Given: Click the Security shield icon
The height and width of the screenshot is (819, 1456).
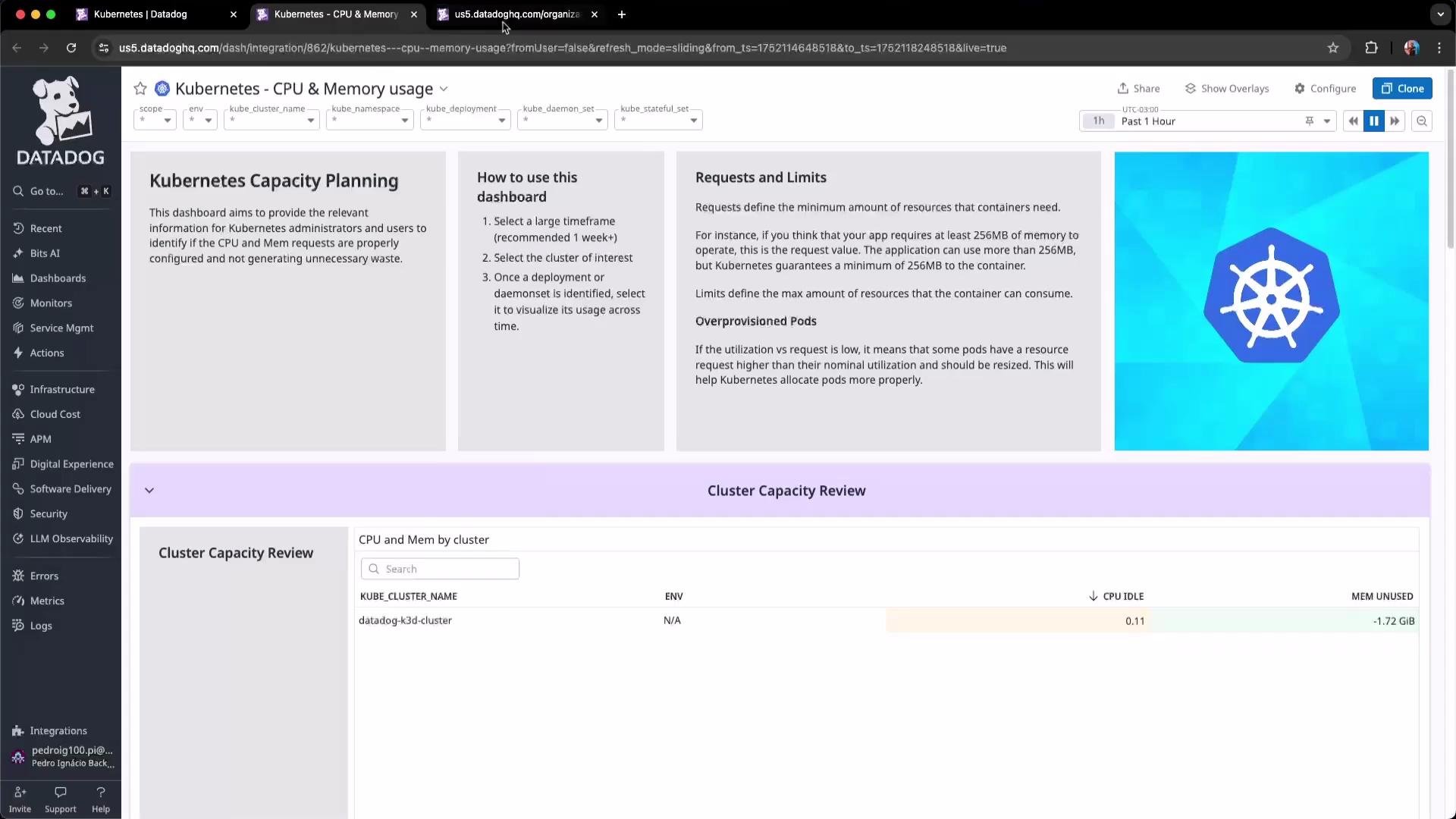Looking at the screenshot, I should 18,514.
